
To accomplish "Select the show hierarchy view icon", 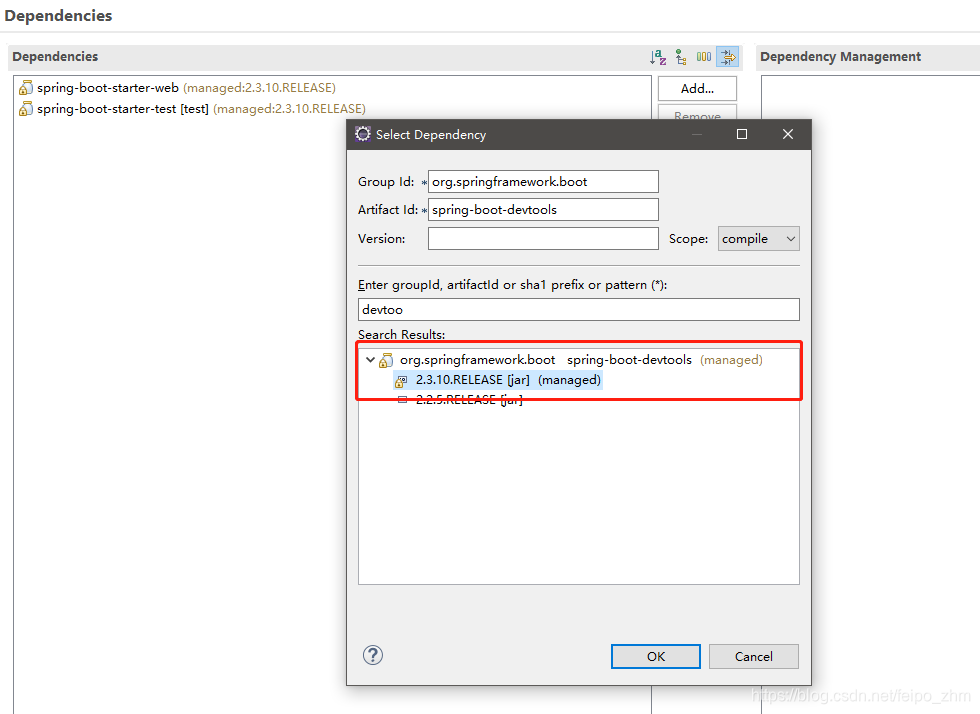I will (681, 57).
